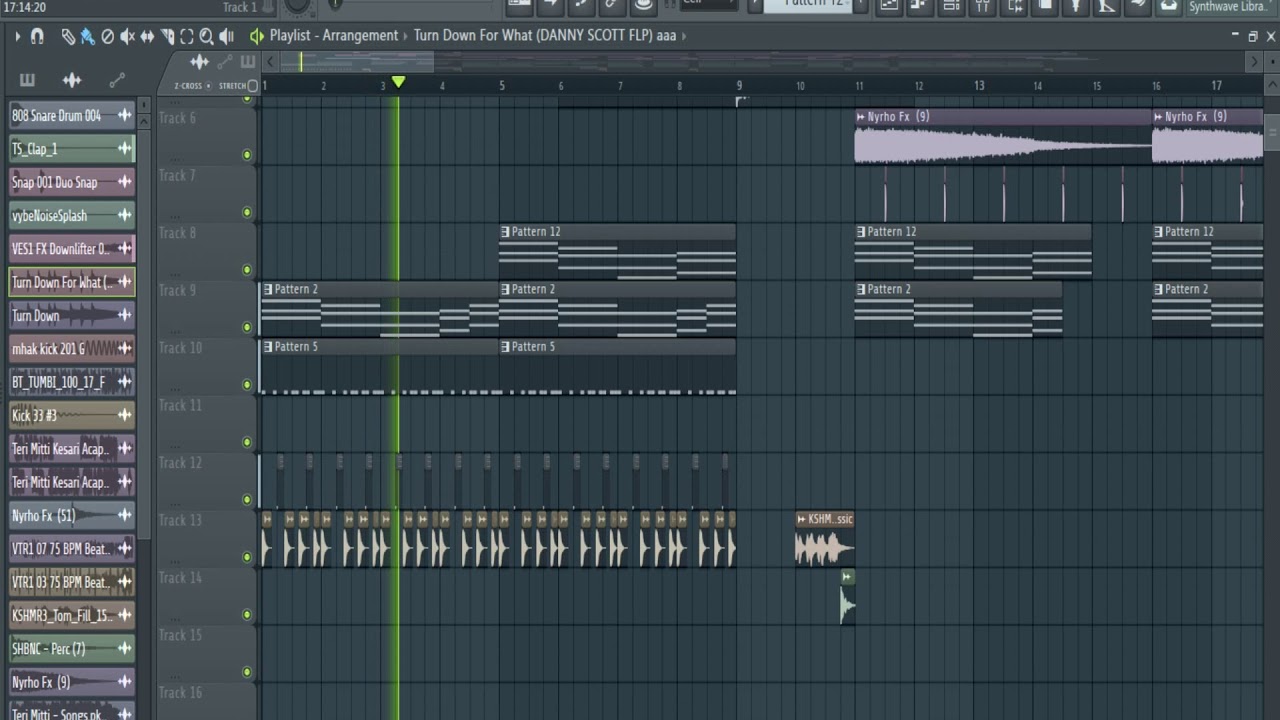
Task: Show patterns in picker panel
Action: point(27,80)
